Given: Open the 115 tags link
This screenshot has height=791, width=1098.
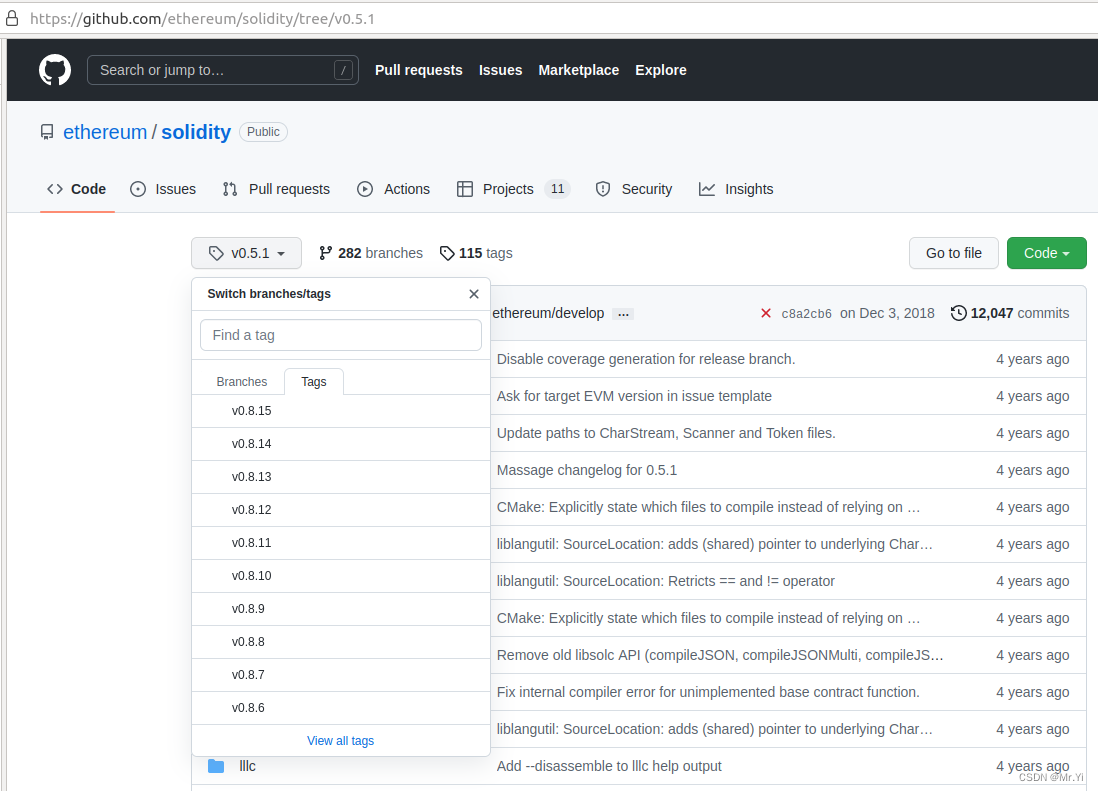Looking at the screenshot, I should point(476,253).
